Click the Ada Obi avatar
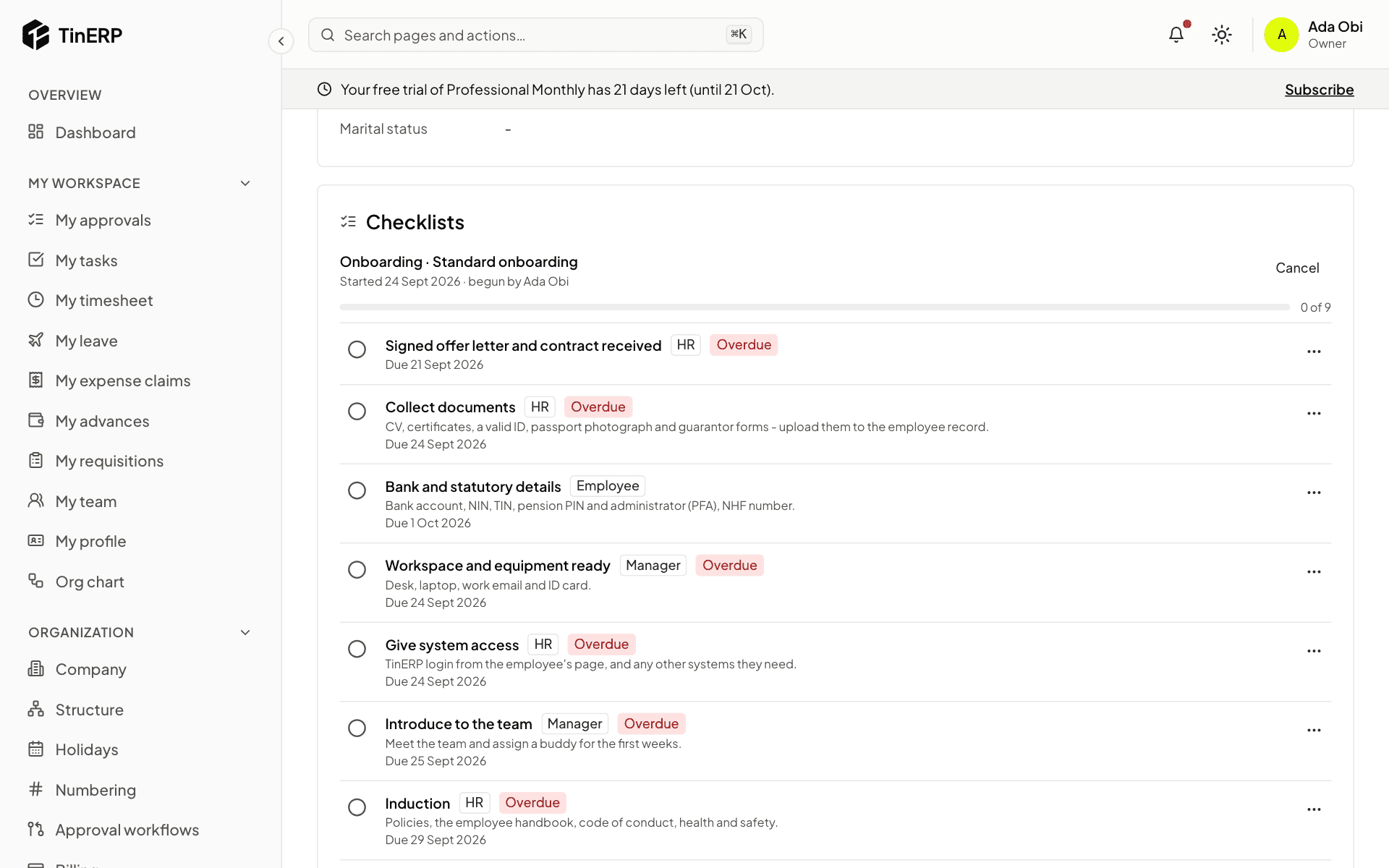 tap(1281, 35)
